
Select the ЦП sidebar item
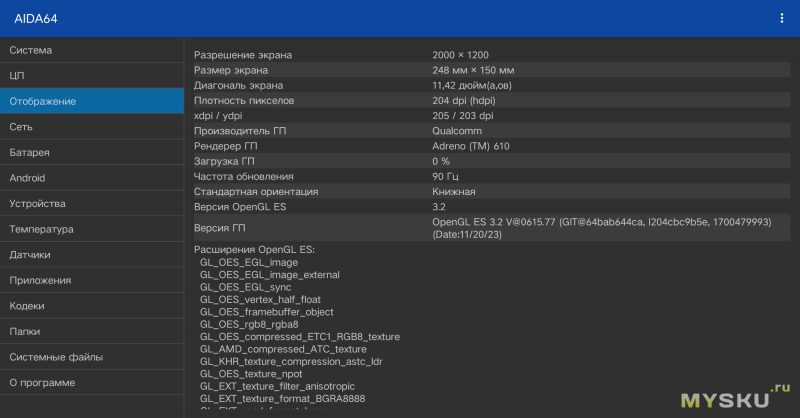tap(92, 76)
